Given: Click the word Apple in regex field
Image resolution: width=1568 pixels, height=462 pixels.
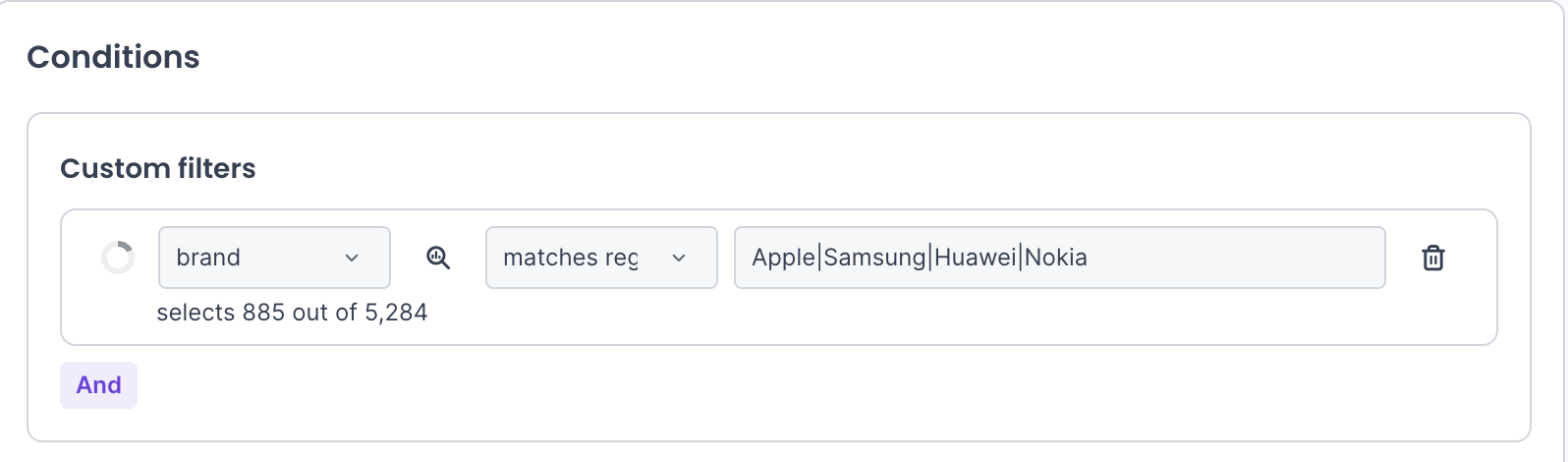Looking at the screenshot, I should 783,259.
